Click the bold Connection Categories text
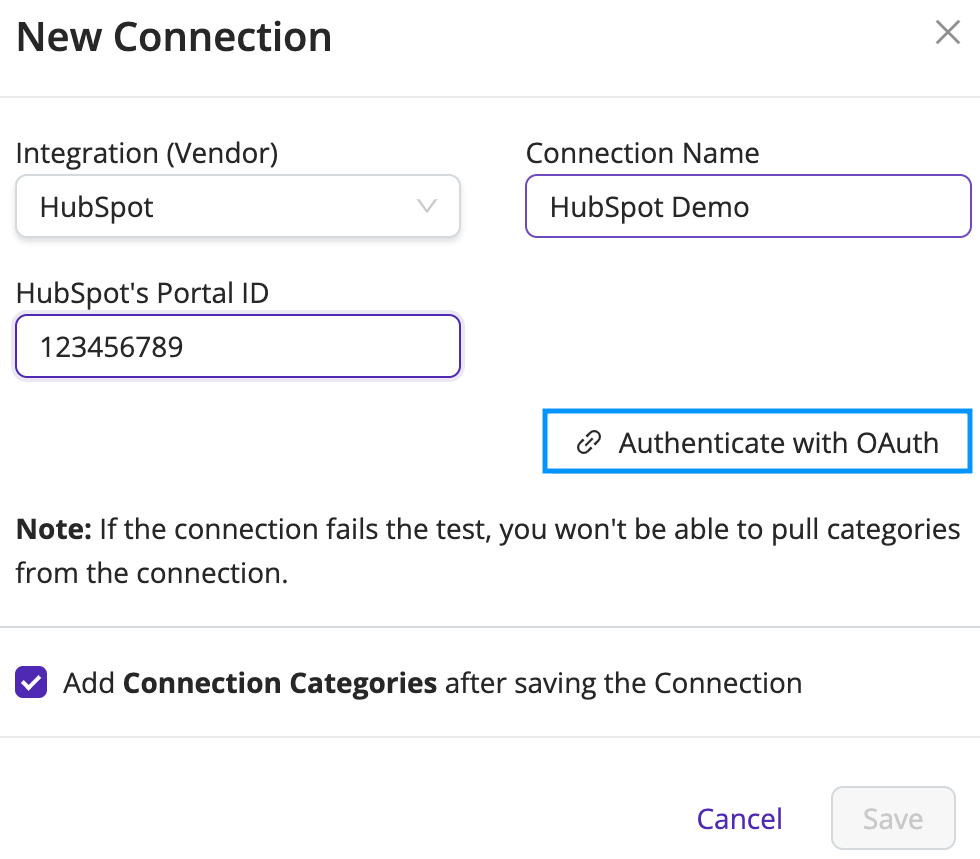This screenshot has width=980, height=859. (x=279, y=683)
